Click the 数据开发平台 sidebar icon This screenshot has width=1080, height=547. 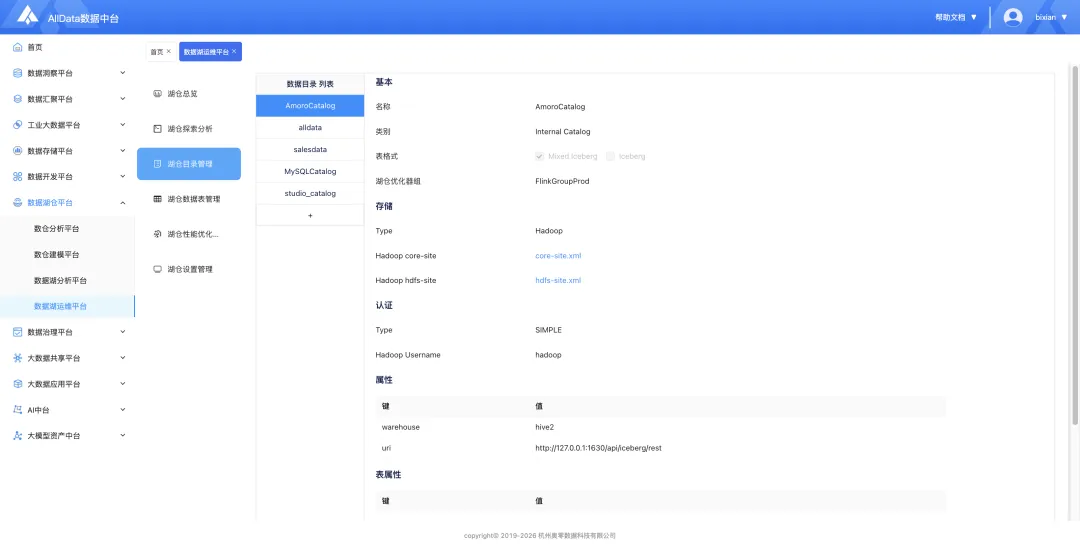(x=18, y=177)
